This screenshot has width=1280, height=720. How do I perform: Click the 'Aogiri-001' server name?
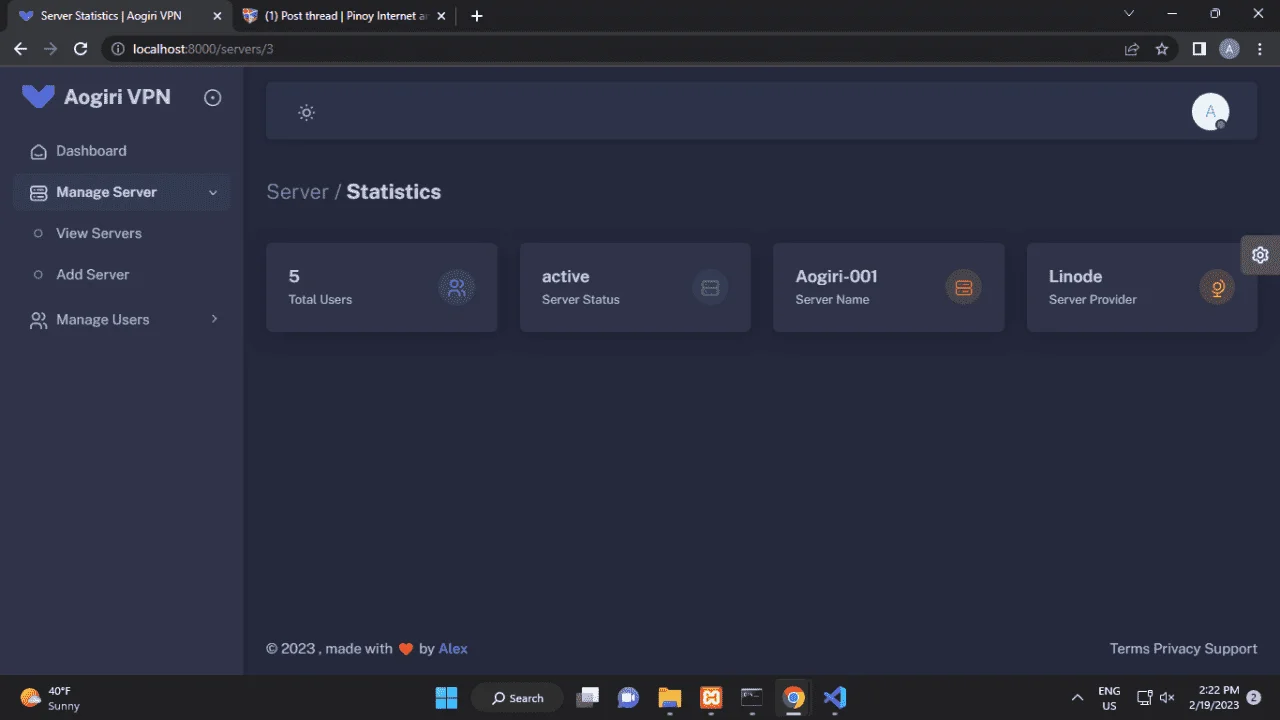tap(836, 276)
